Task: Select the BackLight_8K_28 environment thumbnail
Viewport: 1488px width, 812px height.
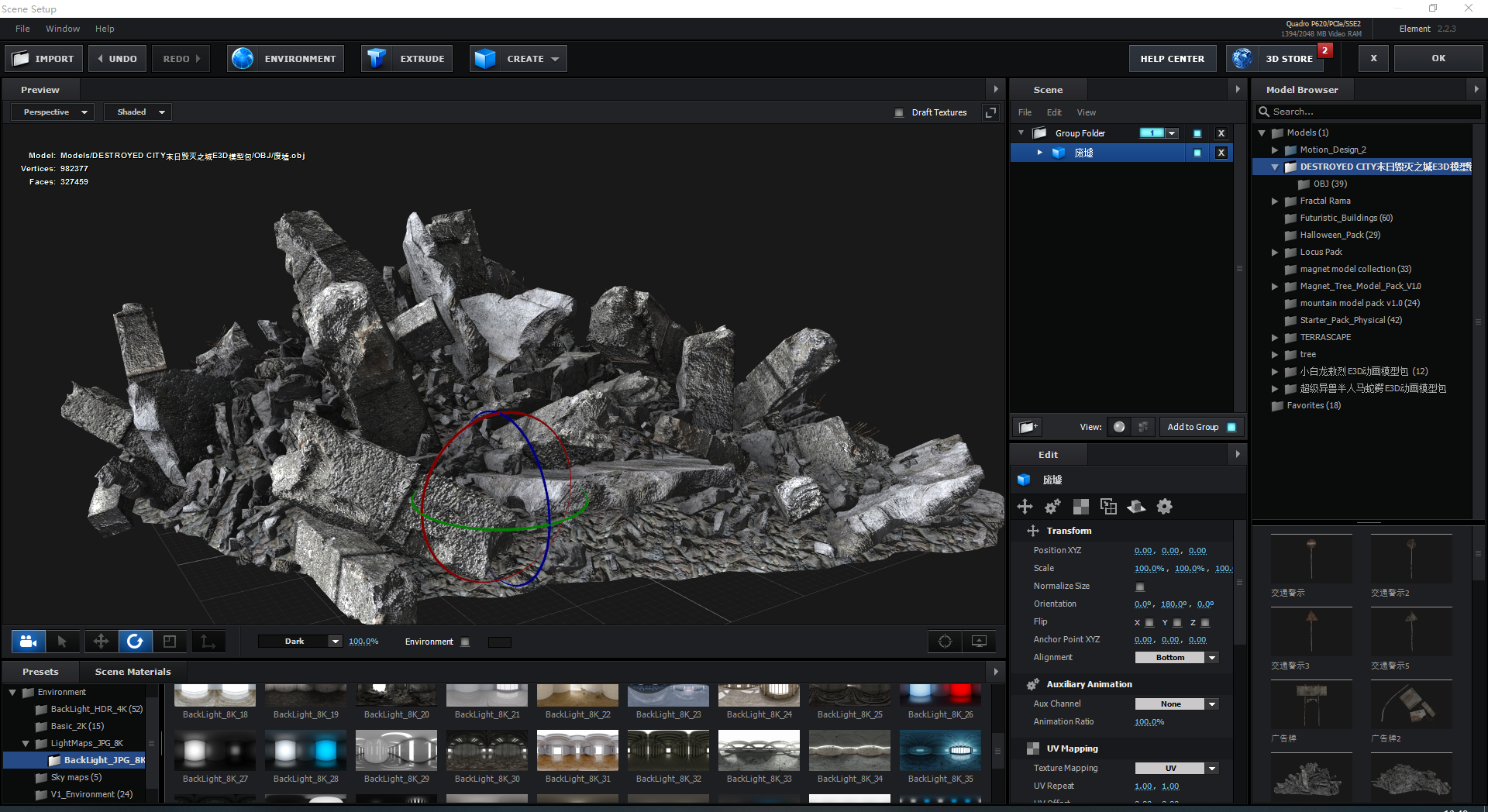Action: (305, 750)
